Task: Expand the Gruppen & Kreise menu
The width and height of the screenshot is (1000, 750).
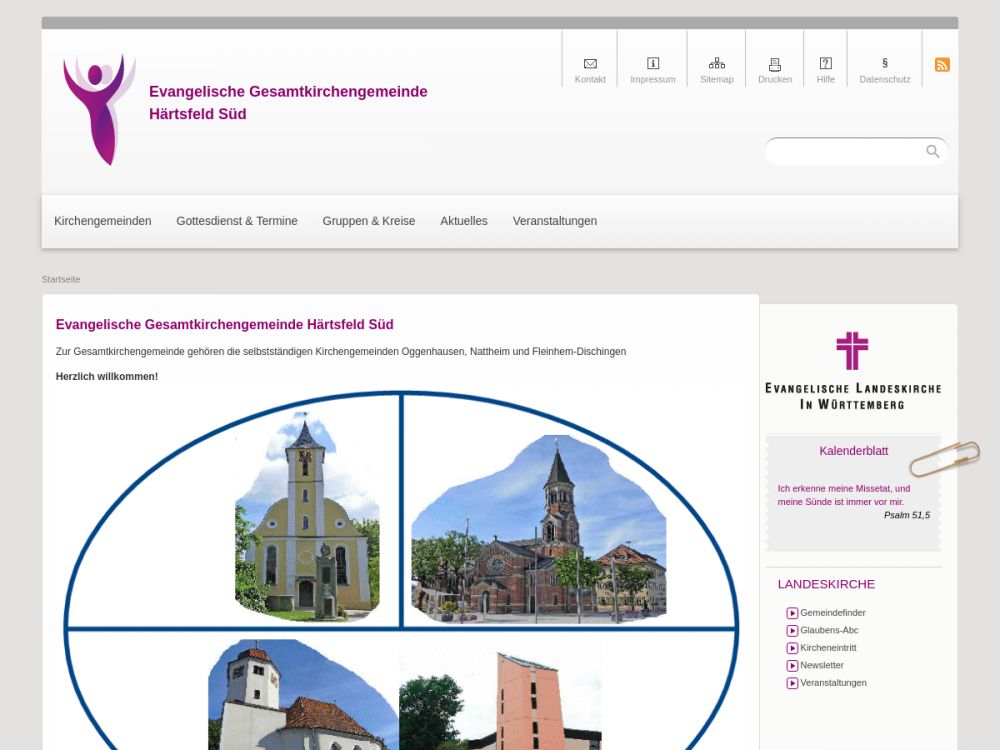Action: (369, 221)
